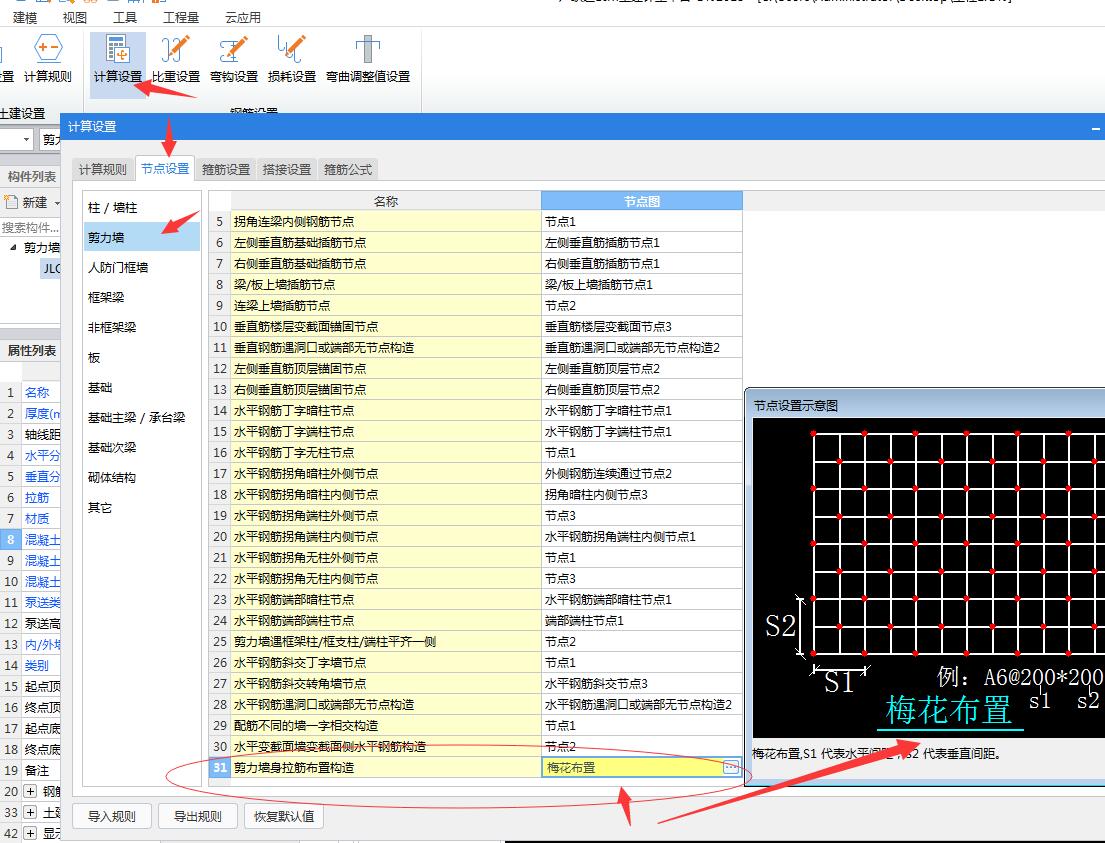This screenshot has width=1105, height=843.
Task: Select 剪力墙 category in list
Action: point(142,238)
